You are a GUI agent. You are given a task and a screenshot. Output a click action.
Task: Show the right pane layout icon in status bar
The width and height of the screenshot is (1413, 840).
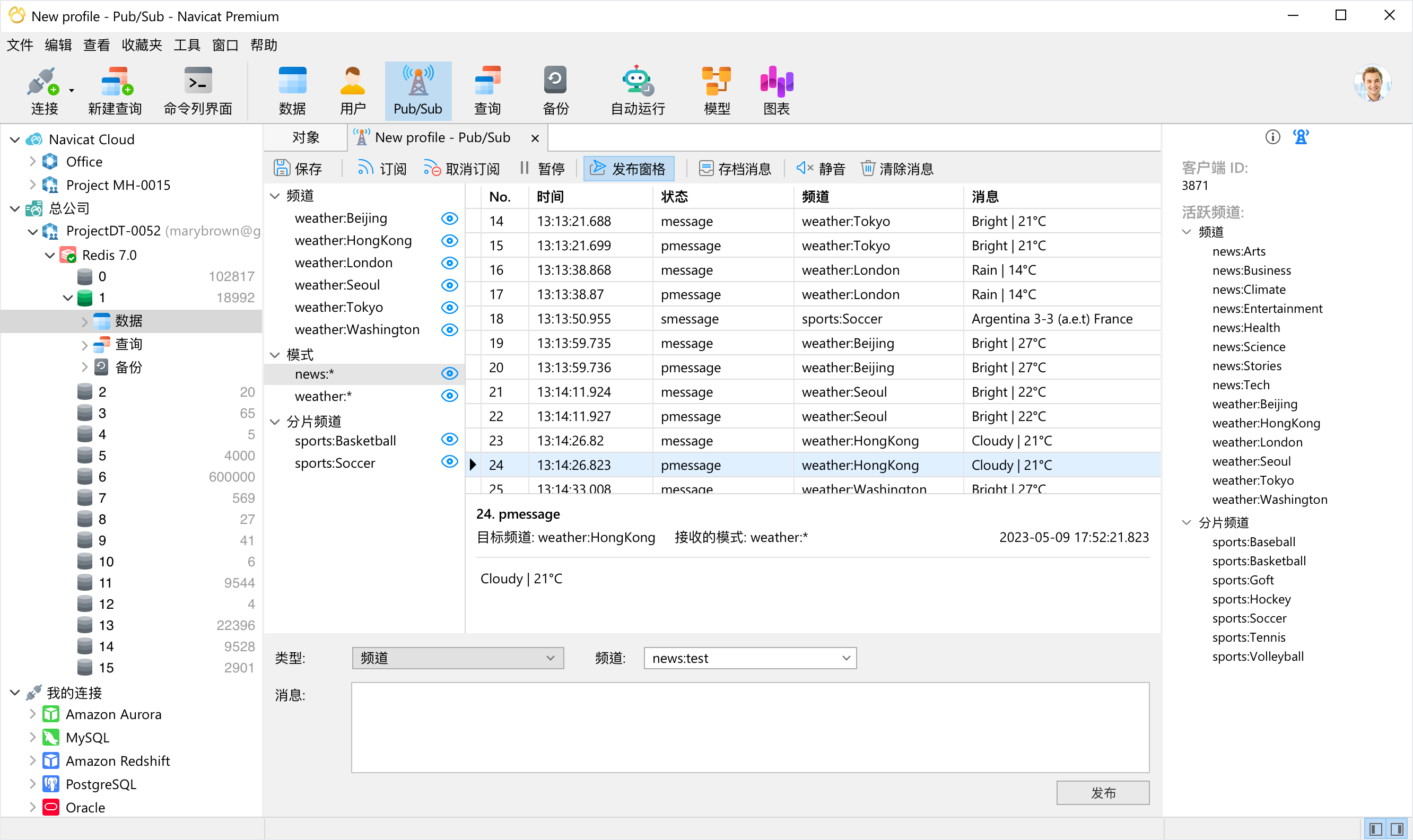[1398, 830]
